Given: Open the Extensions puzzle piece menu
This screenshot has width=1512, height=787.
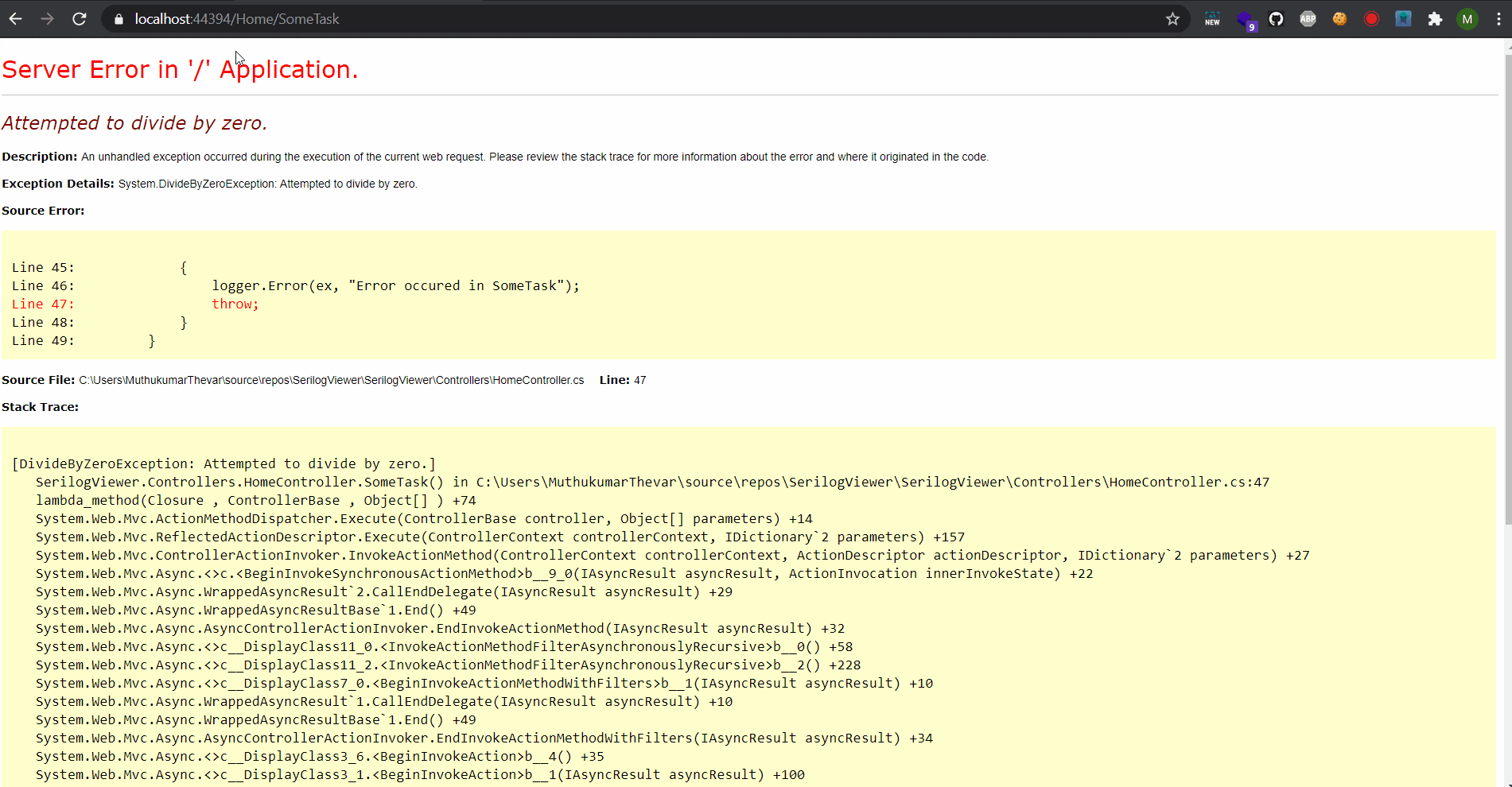Looking at the screenshot, I should tap(1436, 19).
